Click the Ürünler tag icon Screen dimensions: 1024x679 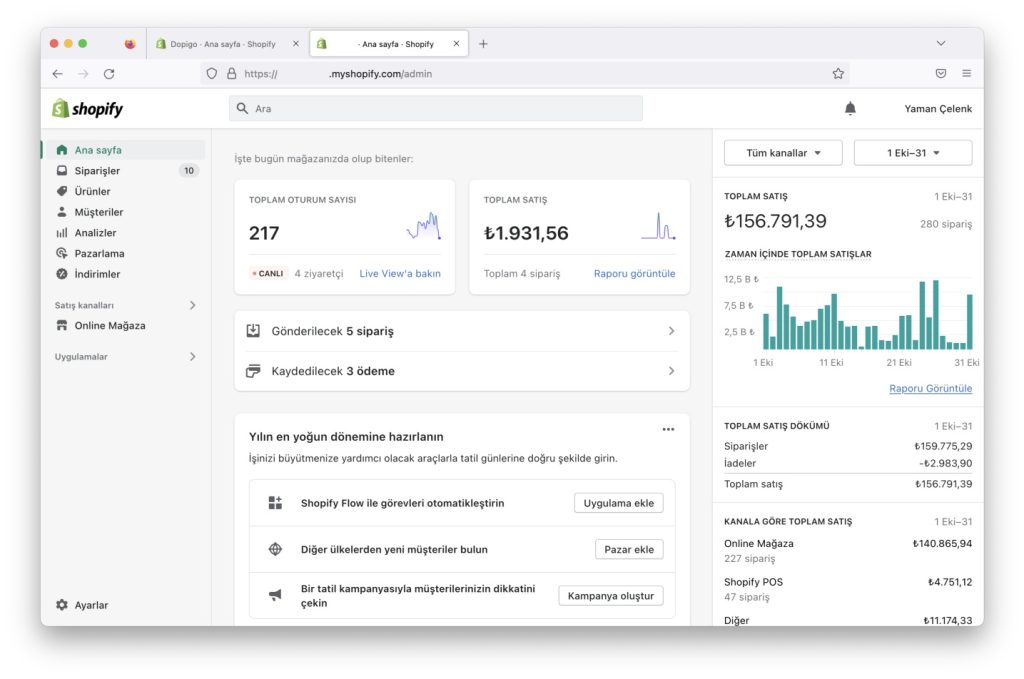pyautogui.click(x=61, y=191)
